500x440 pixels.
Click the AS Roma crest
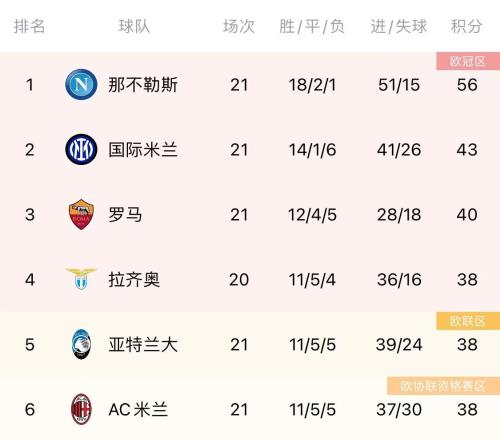click(x=81, y=214)
